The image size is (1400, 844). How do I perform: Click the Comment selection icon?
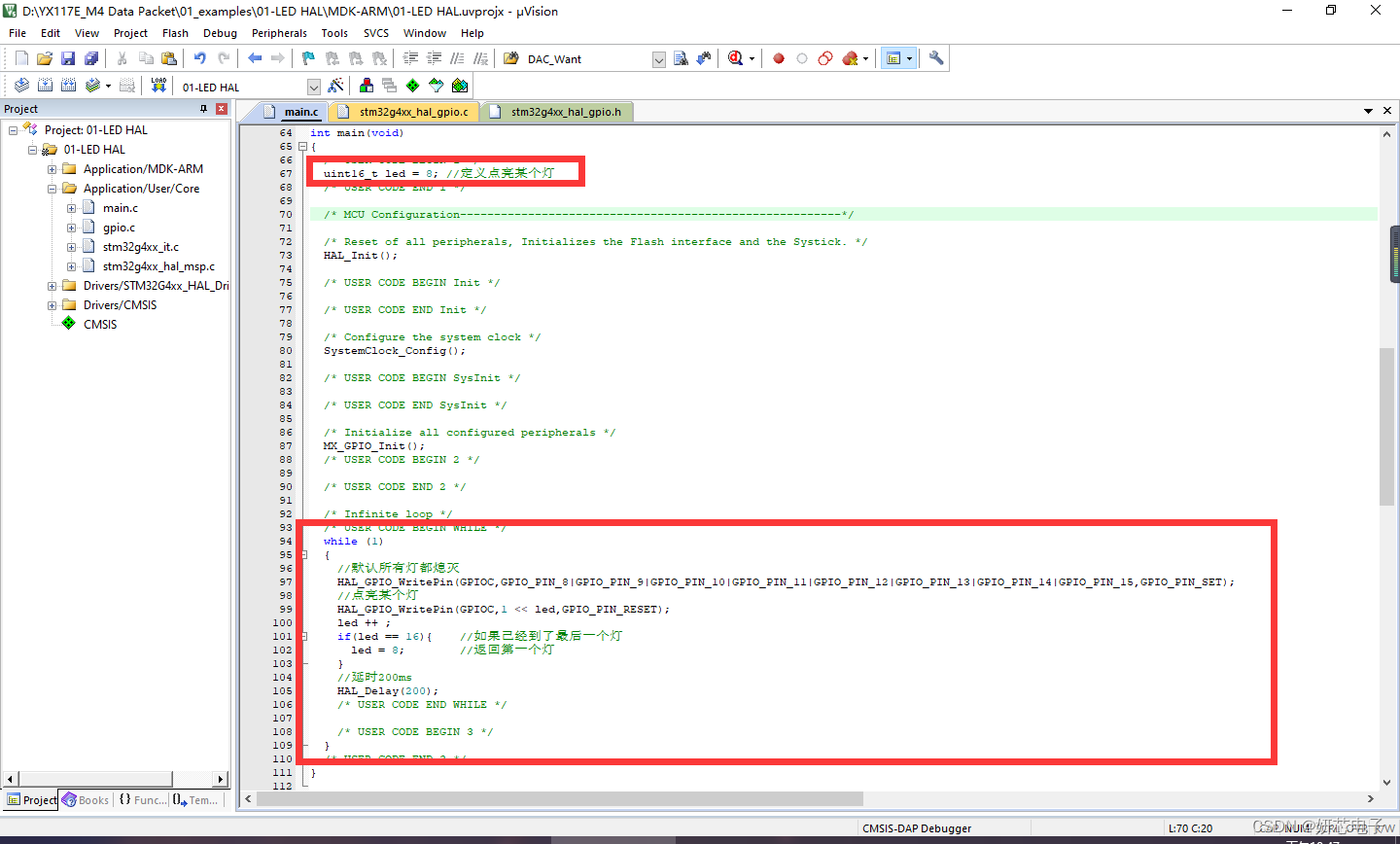457,58
